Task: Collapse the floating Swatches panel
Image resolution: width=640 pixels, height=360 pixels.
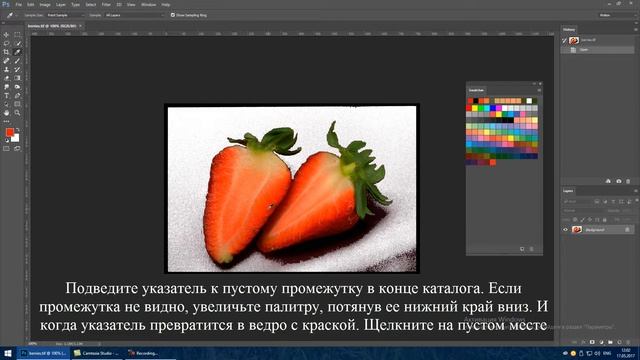Action: (x=534, y=84)
